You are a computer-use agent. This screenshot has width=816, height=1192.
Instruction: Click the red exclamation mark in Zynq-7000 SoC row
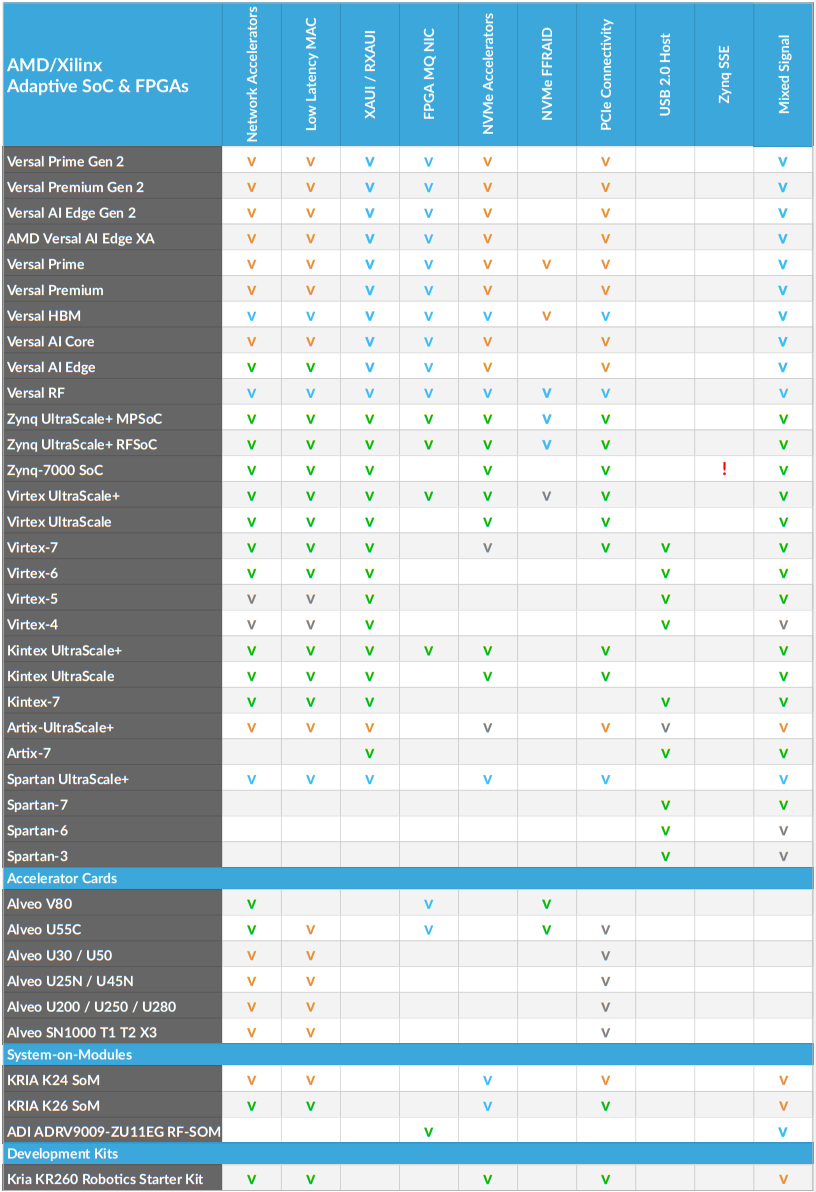[724, 470]
